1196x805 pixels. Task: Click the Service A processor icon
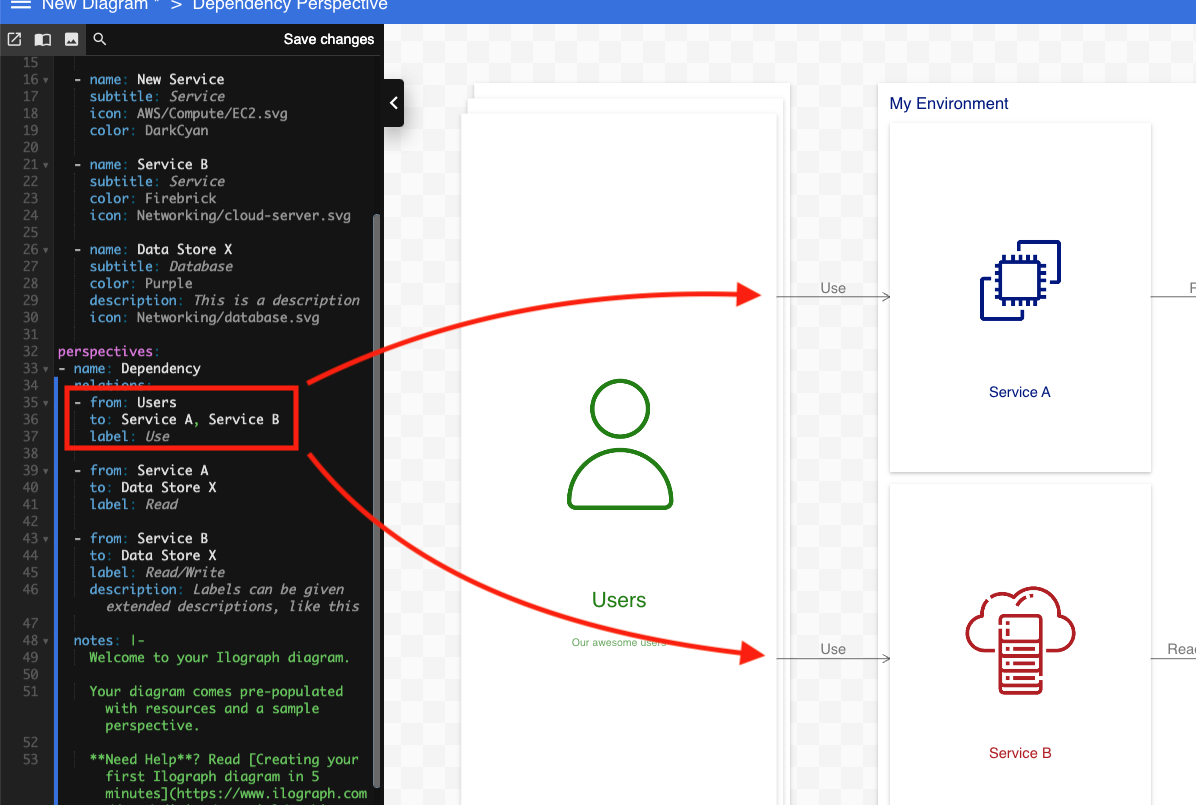click(1020, 280)
